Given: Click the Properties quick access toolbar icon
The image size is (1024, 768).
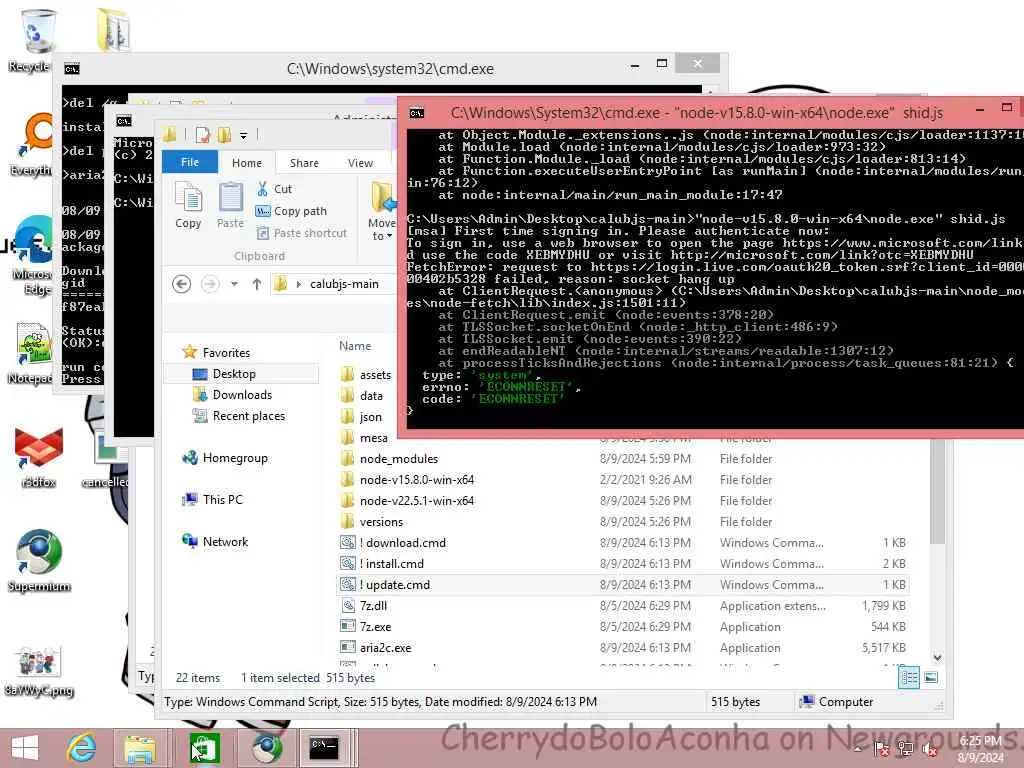Looking at the screenshot, I should pos(203,135).
